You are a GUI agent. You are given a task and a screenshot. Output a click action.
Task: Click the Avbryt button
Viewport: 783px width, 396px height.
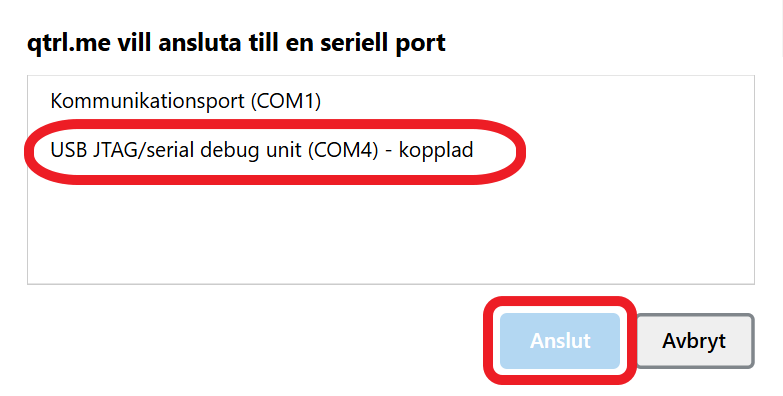point(694,341)
